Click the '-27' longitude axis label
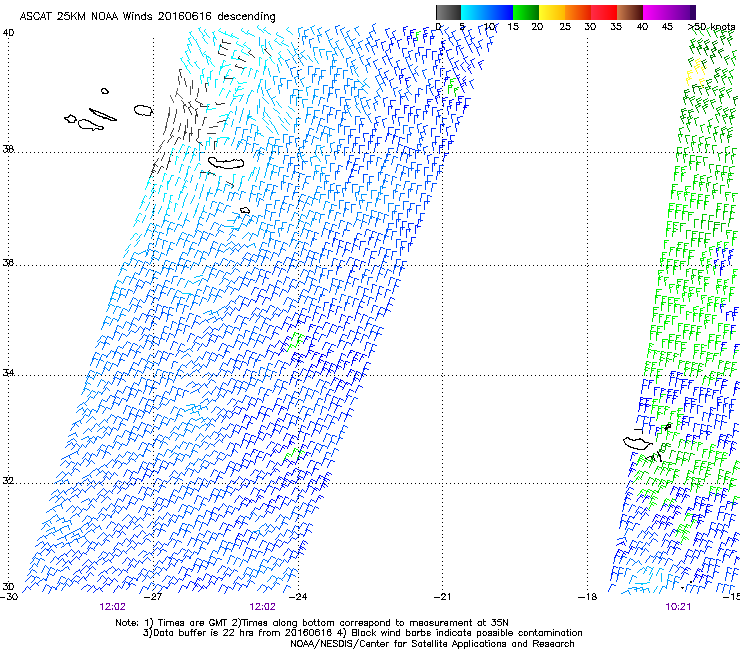 pos(153,597)
